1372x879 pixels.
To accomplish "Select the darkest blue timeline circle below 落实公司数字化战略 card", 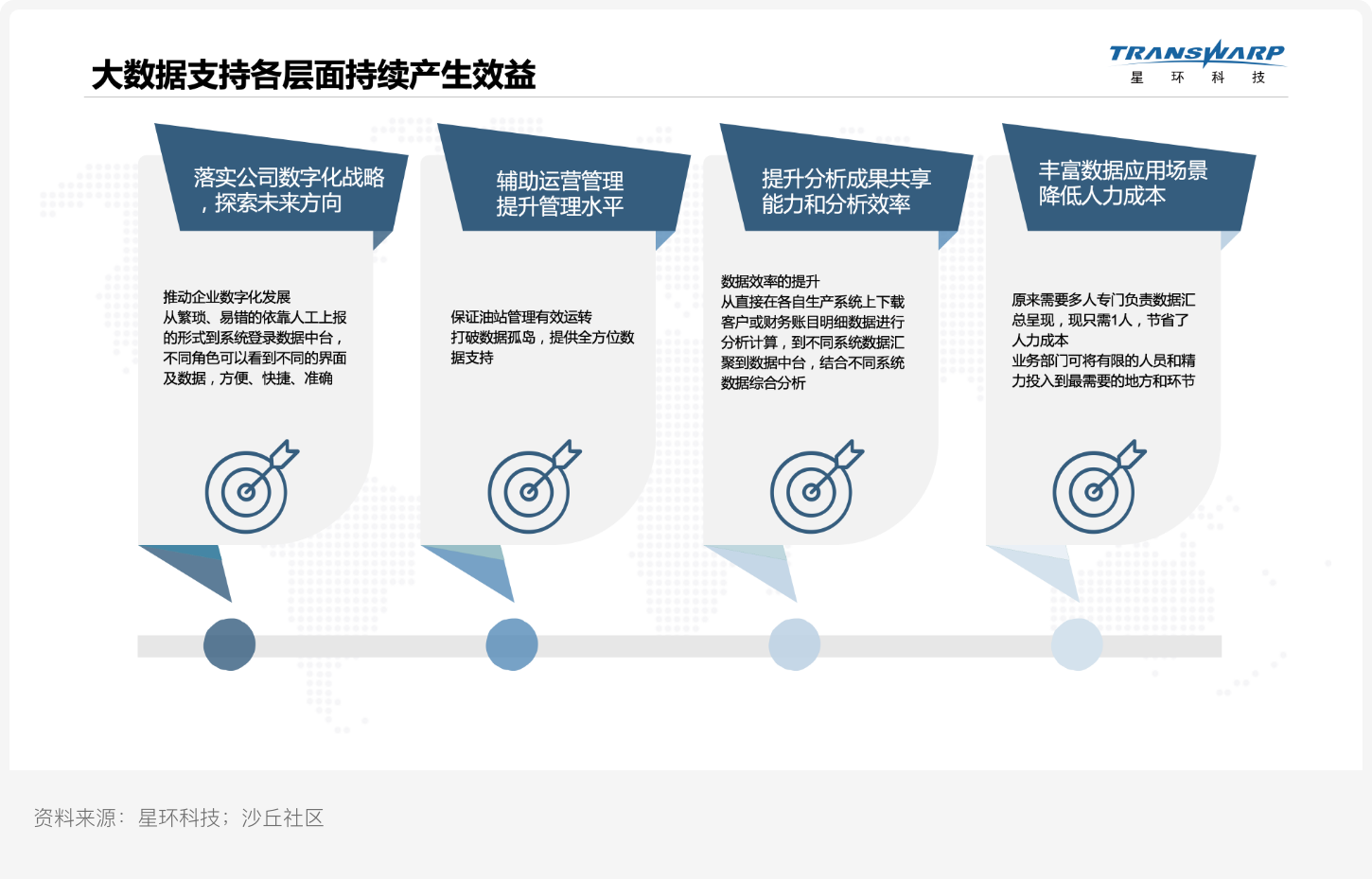I will click(x=230, y=644).
